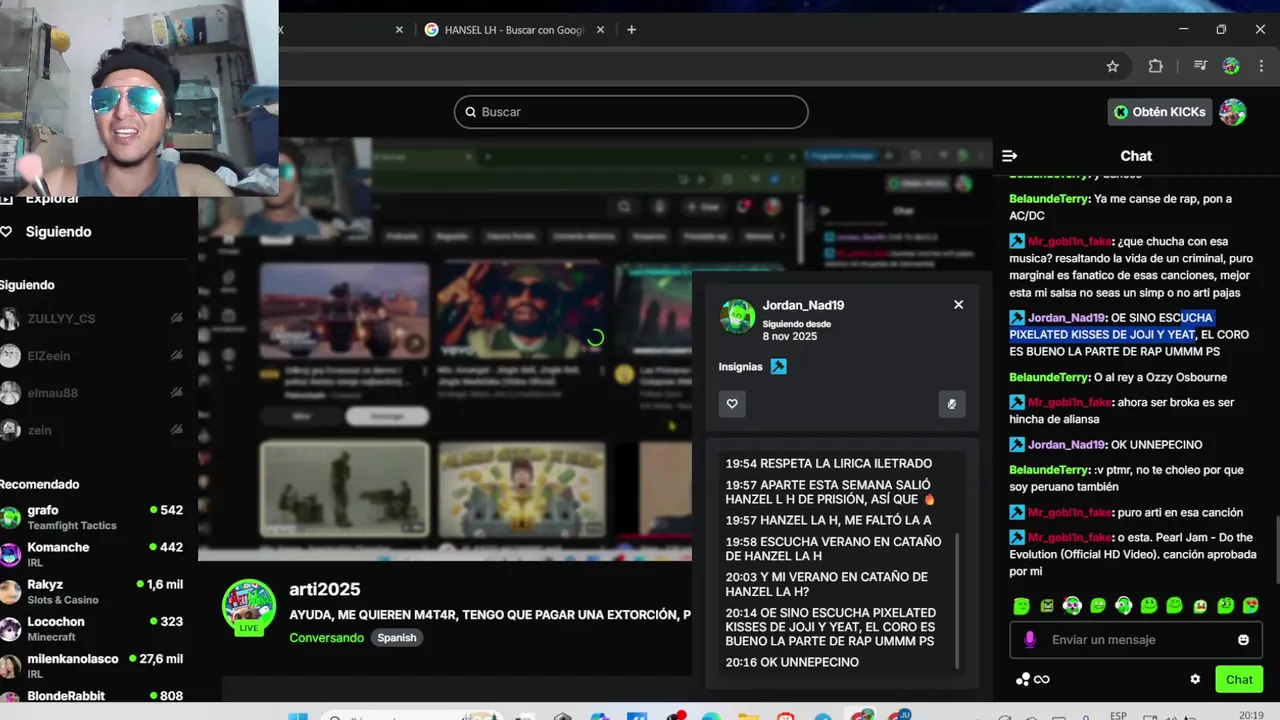This screenshot has width=1280, height=720.
Task: Click Mr_gobl1n_fake on ahora ser broka message
Action: [x=1069, y=402]
